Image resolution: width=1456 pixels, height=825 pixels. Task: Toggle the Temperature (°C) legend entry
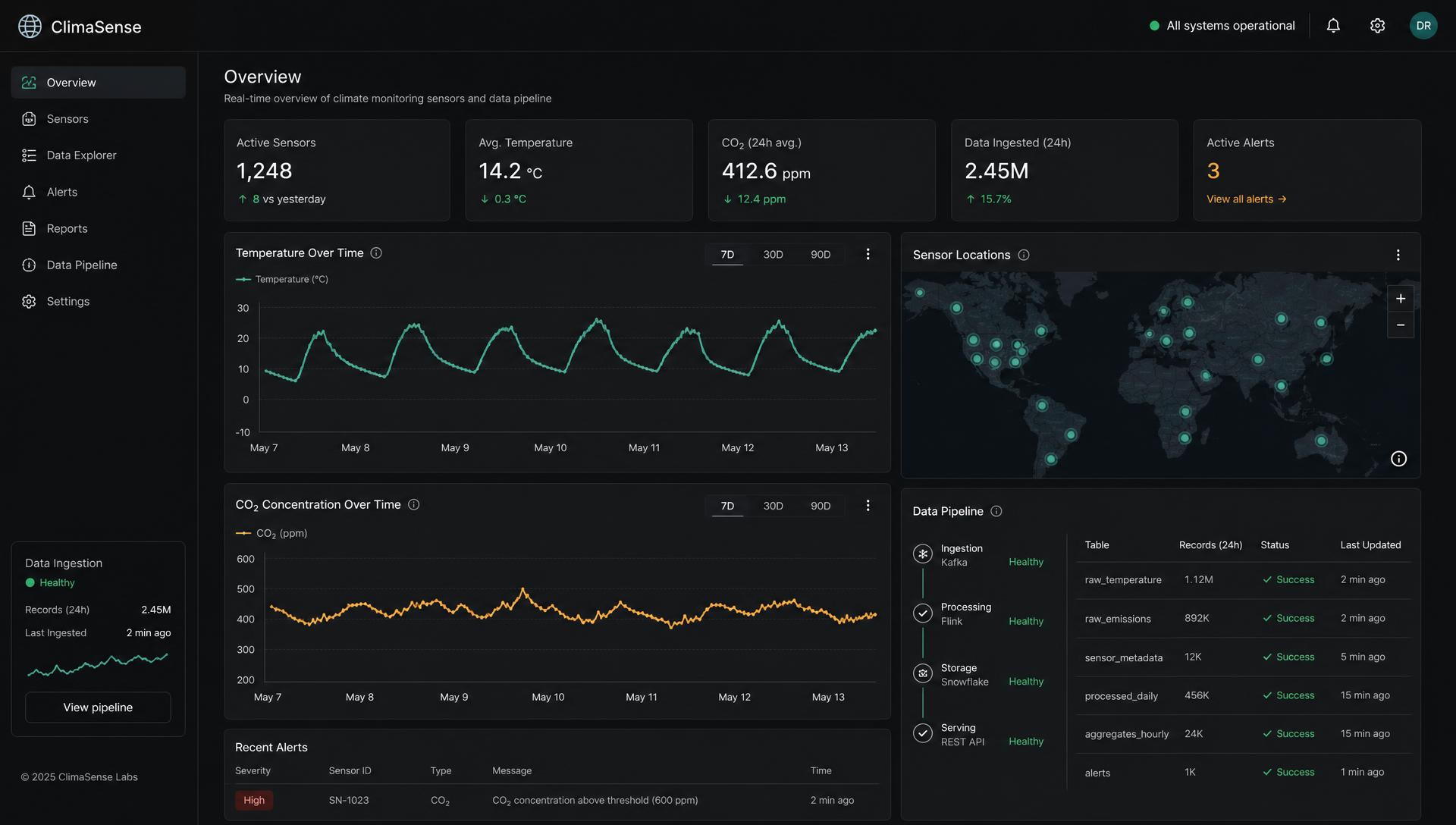coord(281,279)
